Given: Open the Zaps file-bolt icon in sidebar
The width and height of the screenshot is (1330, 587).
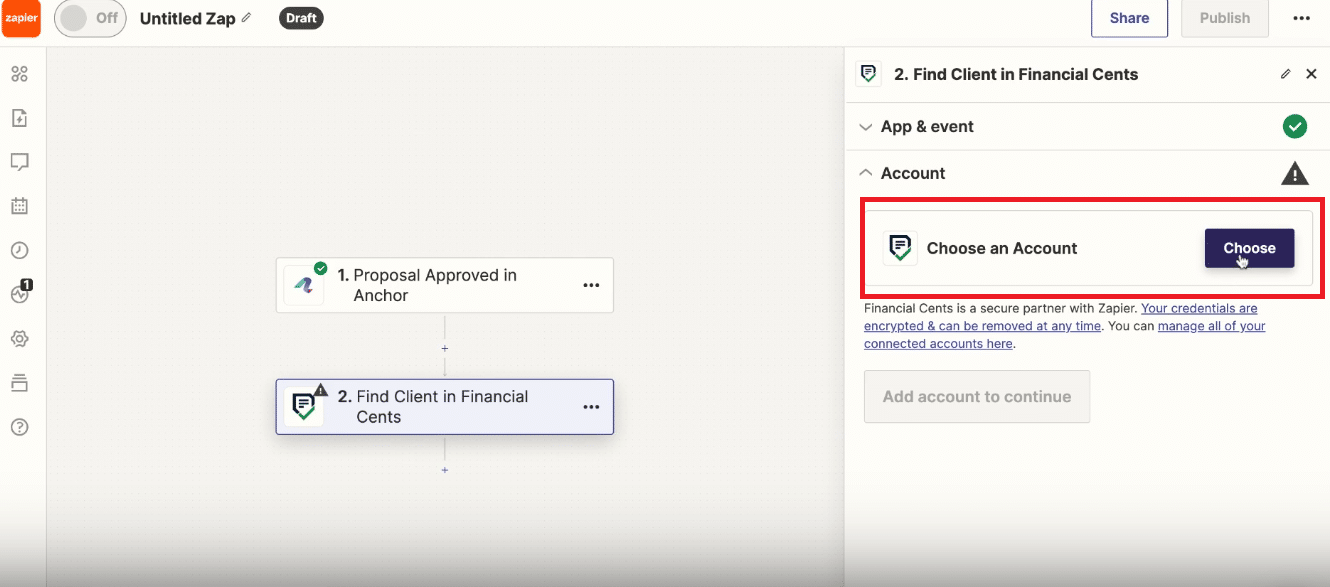Looking at the screenshot, I should pos(19,118).
